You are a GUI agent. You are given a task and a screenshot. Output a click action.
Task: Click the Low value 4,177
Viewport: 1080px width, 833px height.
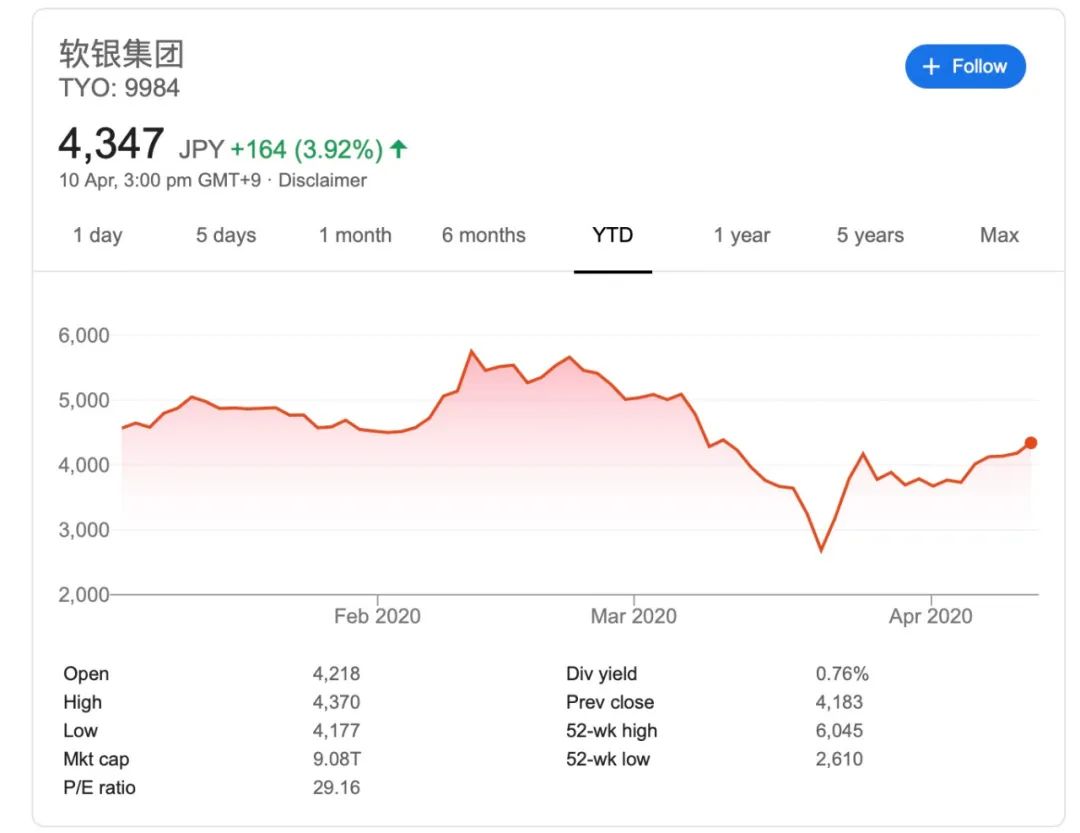pyautogui.click(x=336, y=730)
